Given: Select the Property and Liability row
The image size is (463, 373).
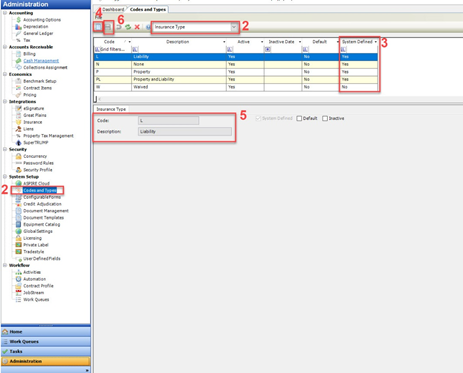Looking at the screenshot, I should coord(236,79).
